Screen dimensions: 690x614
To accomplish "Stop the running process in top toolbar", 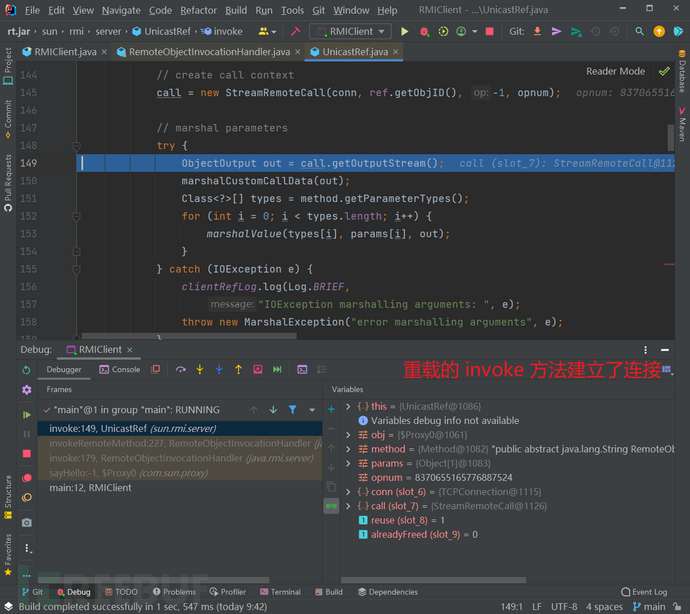I will click(489, 31).
